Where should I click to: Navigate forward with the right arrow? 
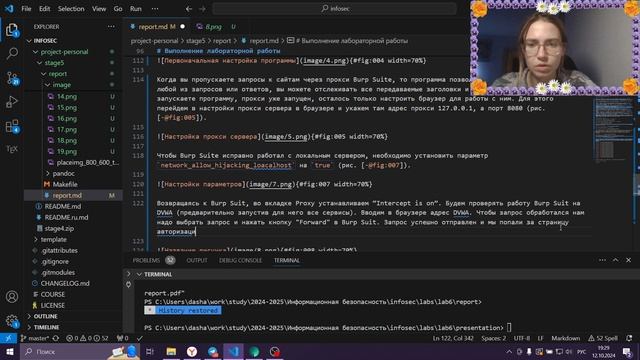point(202,9)
